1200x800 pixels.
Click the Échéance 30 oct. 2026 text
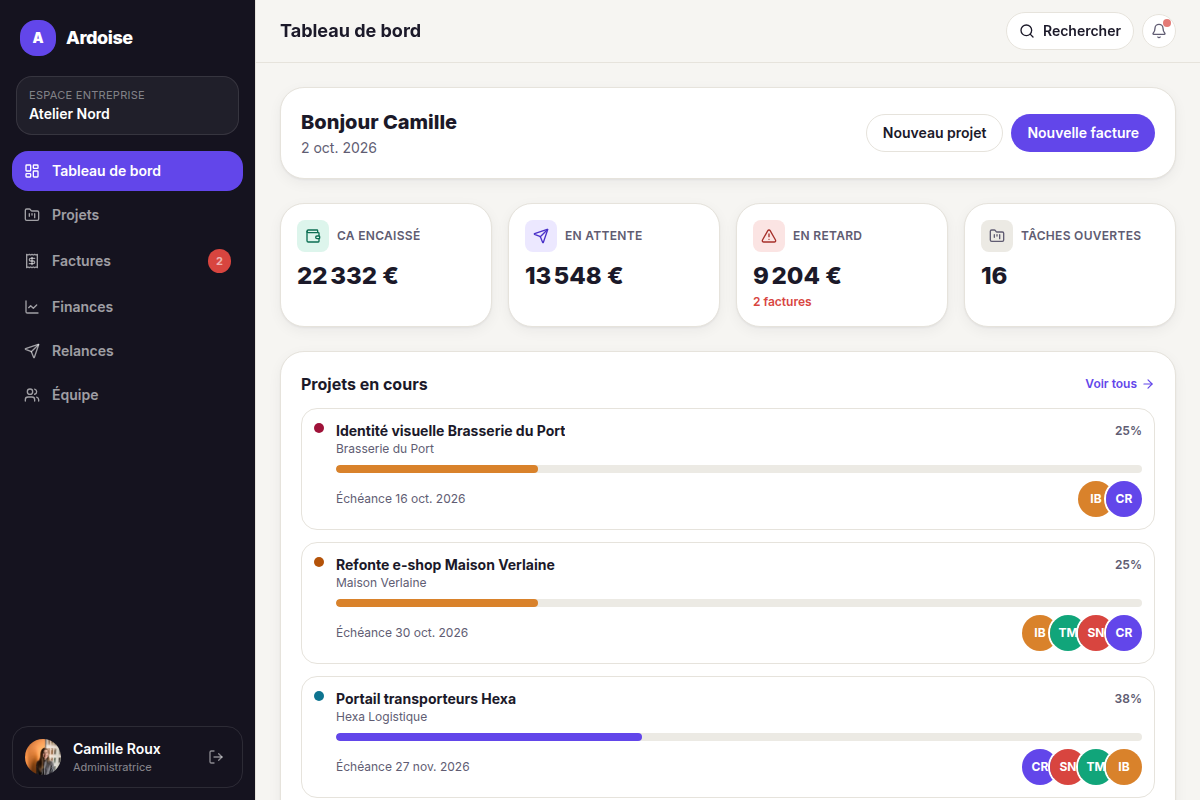[402, 633]
